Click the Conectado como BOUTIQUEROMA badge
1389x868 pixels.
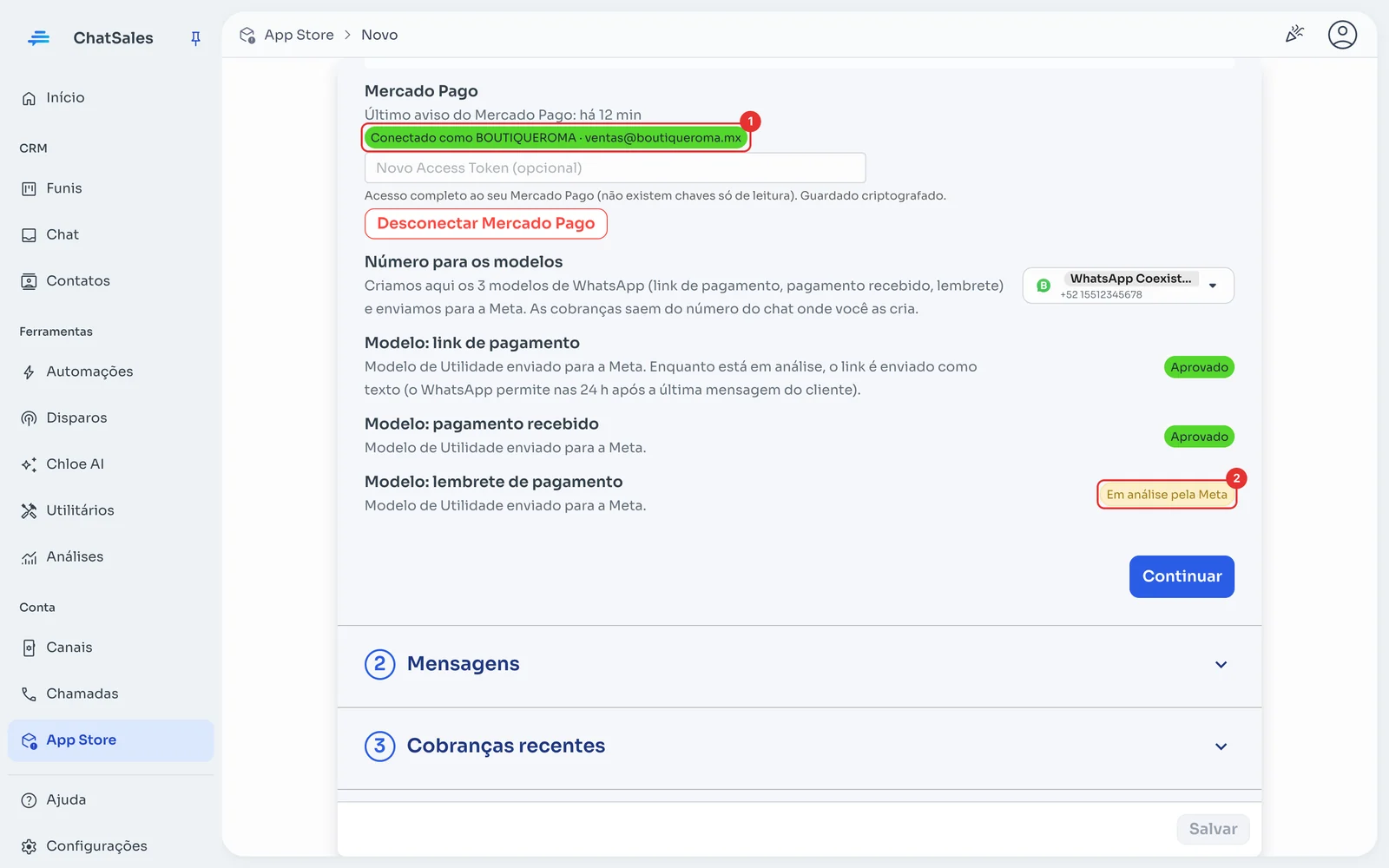556,137
